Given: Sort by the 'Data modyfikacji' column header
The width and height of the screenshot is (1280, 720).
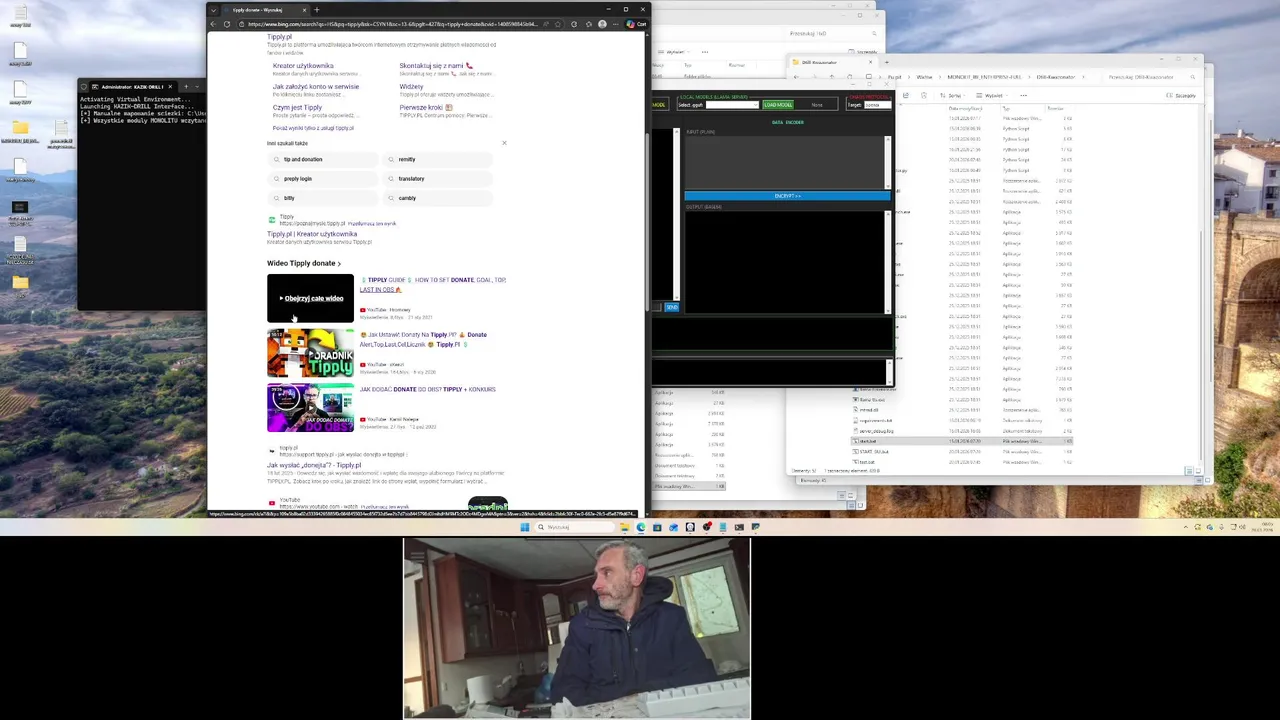Looking at the screenshot, I should [965, 108].
